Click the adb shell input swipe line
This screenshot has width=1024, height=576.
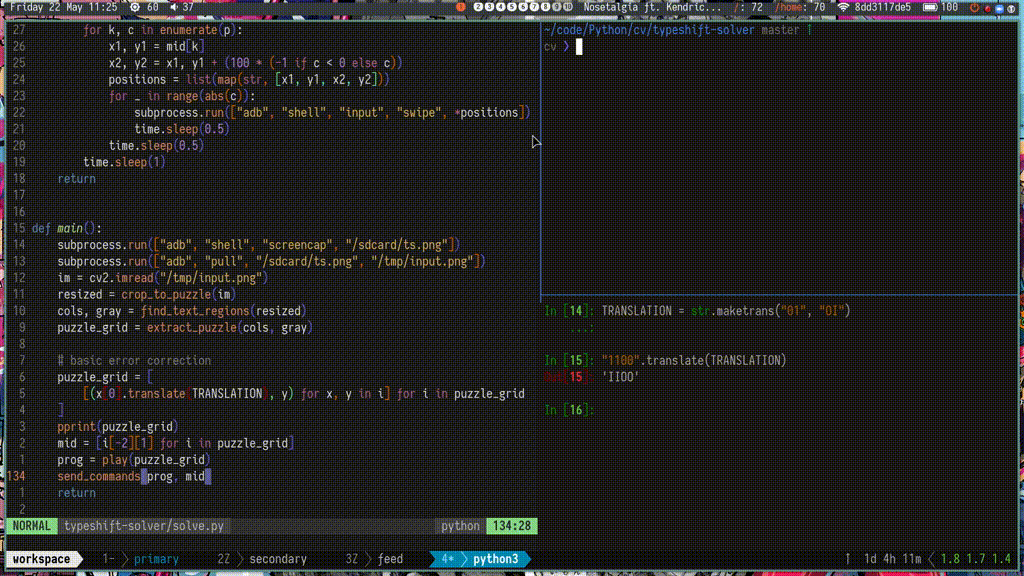(332, 112)
